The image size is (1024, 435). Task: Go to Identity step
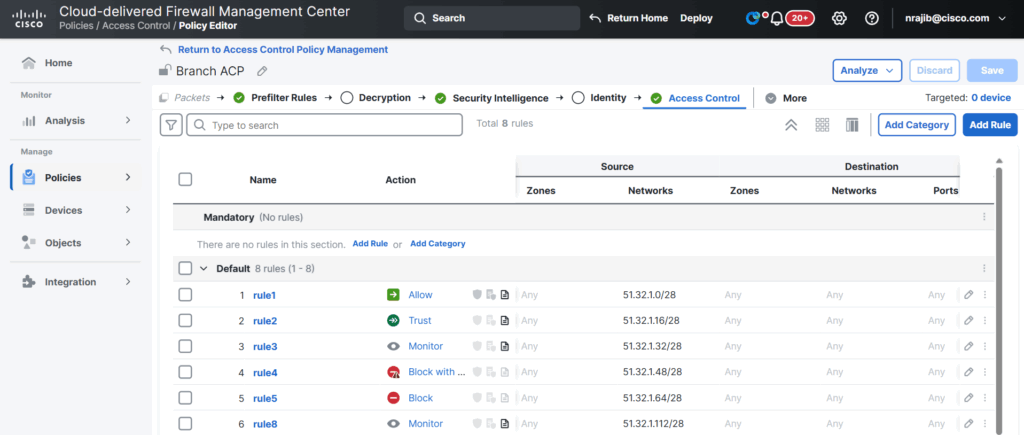tap(599, 98)
